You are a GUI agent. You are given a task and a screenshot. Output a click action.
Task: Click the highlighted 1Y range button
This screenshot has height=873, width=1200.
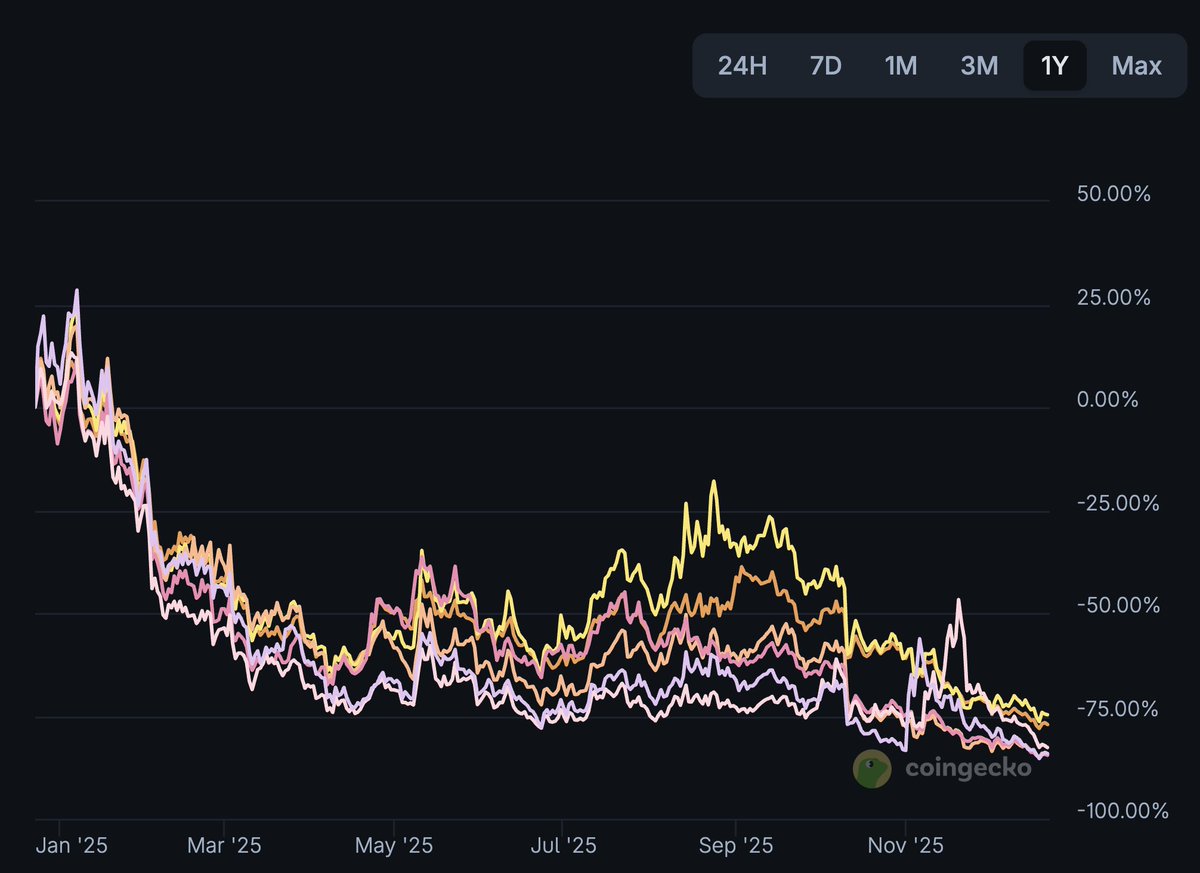pyautogui.click(x=1054, y=65)
